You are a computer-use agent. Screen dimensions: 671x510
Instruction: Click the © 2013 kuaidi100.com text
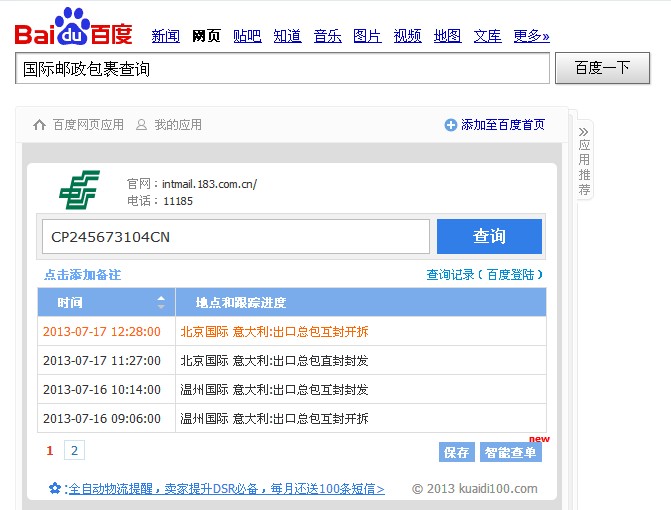pos(475,489)
